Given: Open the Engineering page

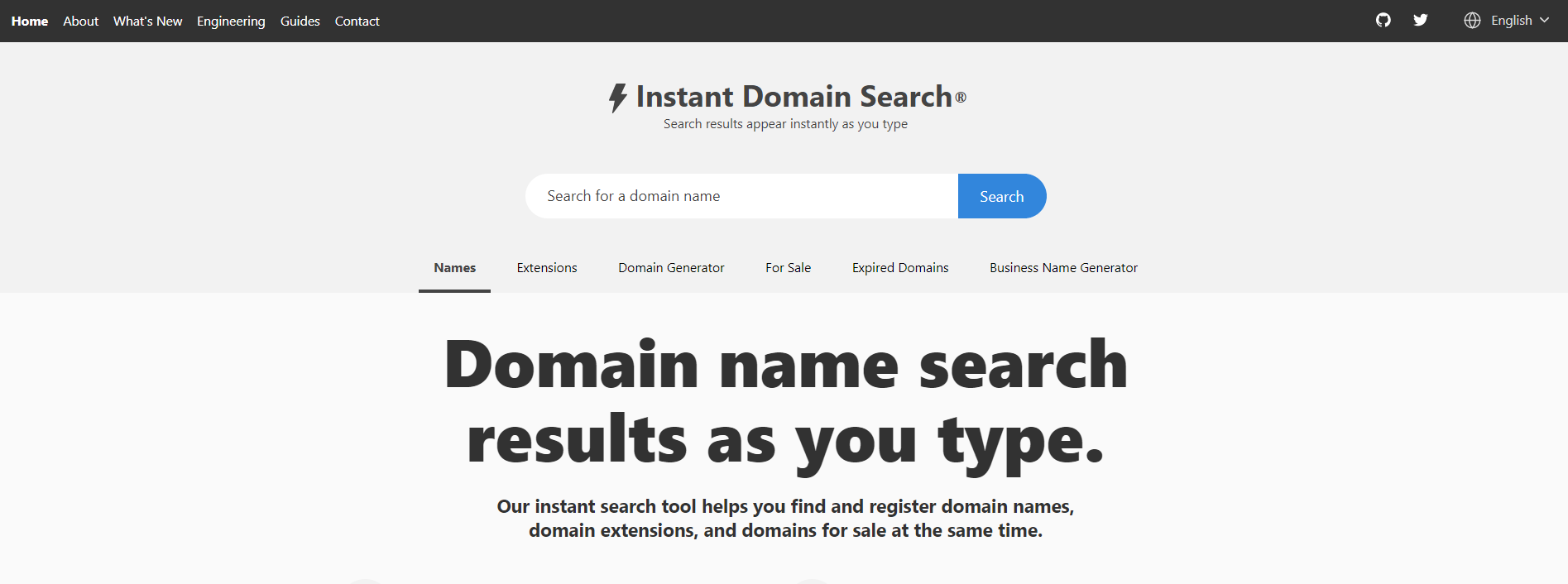Looking at the screenshot, I should [x=231, y=21].
